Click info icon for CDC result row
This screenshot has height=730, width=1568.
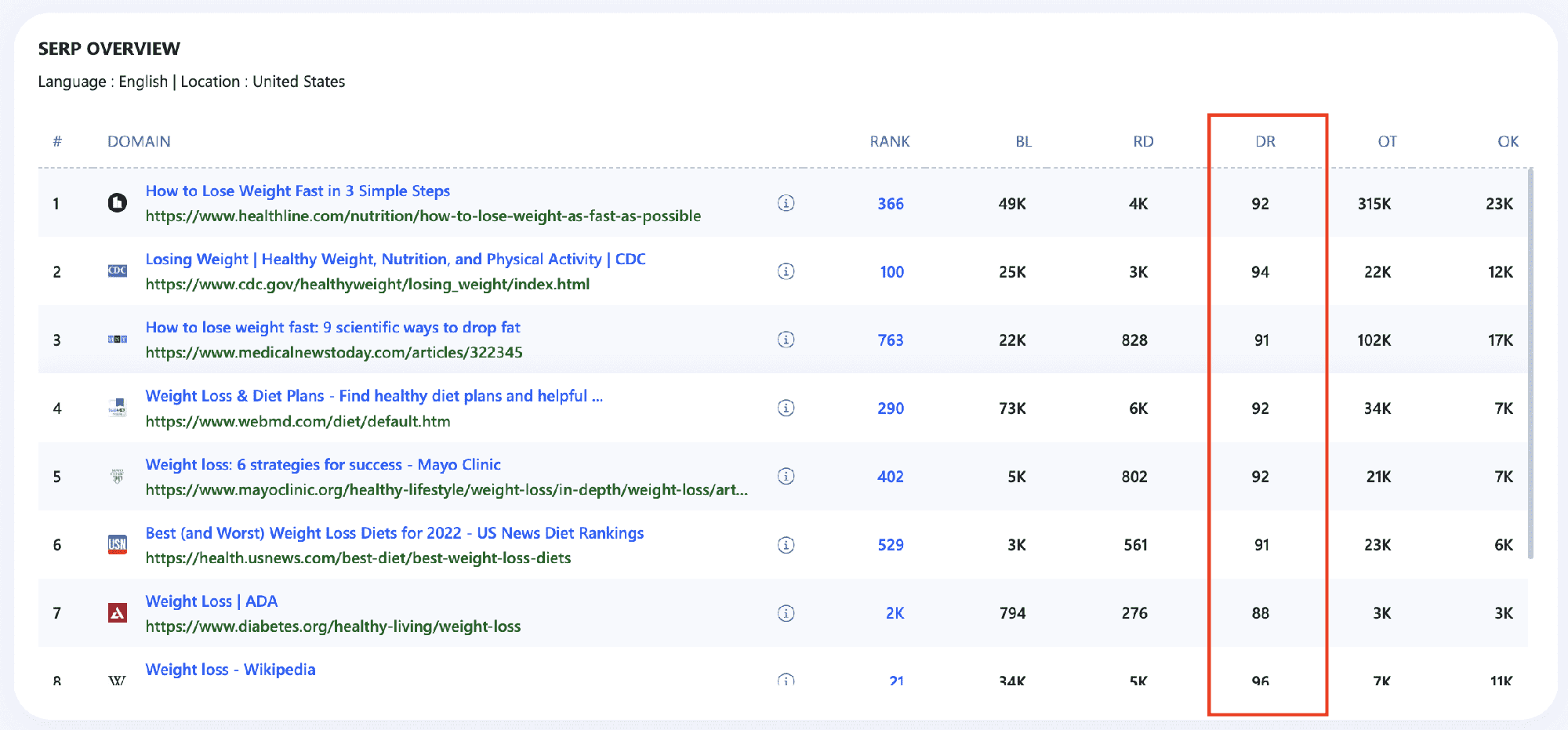(x=786, y=271)
